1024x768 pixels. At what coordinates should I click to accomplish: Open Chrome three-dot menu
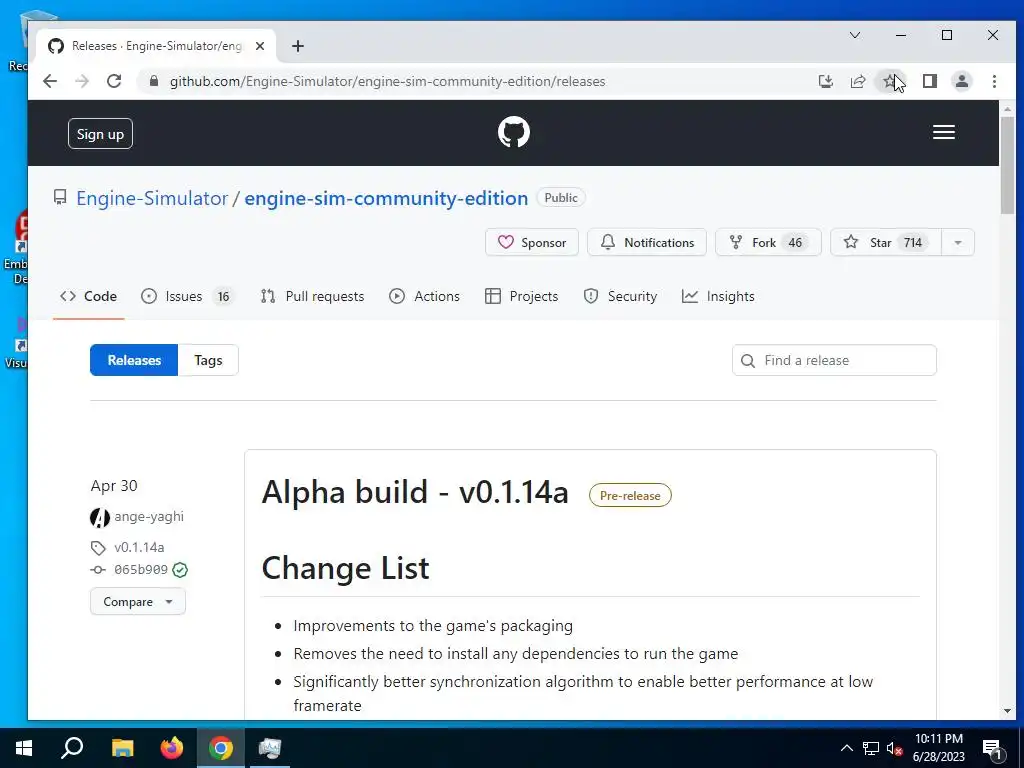pyautogui.click(x=994, y=81)
